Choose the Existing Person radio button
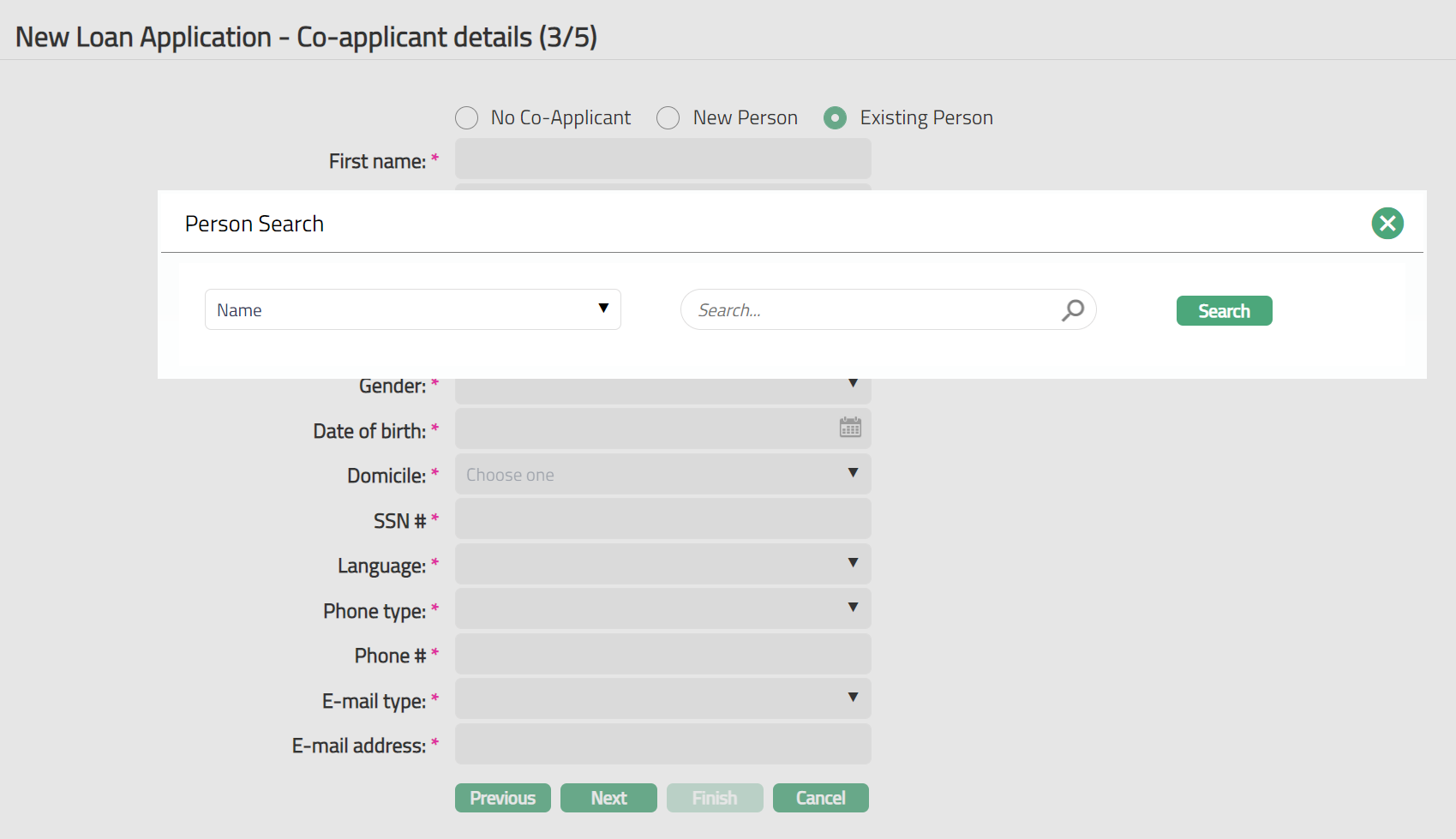The image size is (1456, 839). click(835, 118)
